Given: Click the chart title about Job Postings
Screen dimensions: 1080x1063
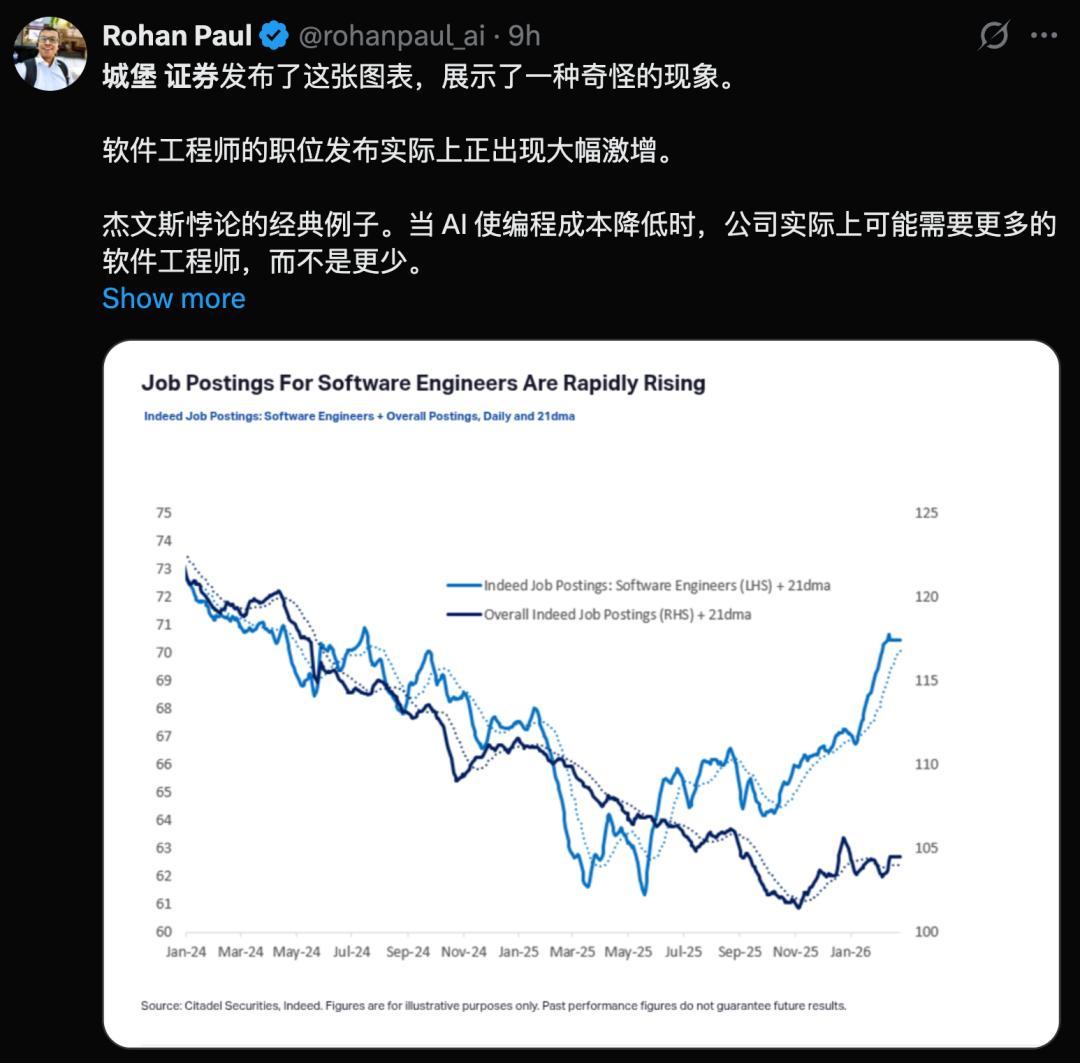Looking at the screenshot, I should [423, 383].
